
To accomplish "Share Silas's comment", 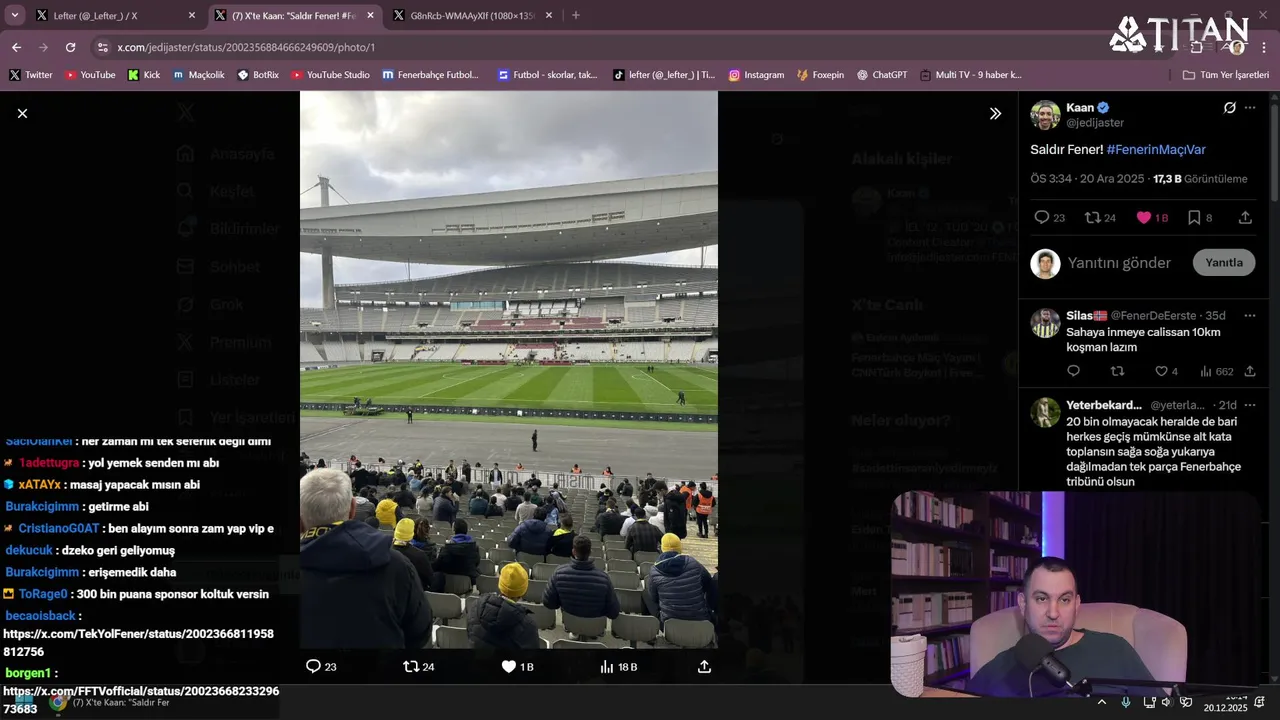I will click(x=1250, y=371).
